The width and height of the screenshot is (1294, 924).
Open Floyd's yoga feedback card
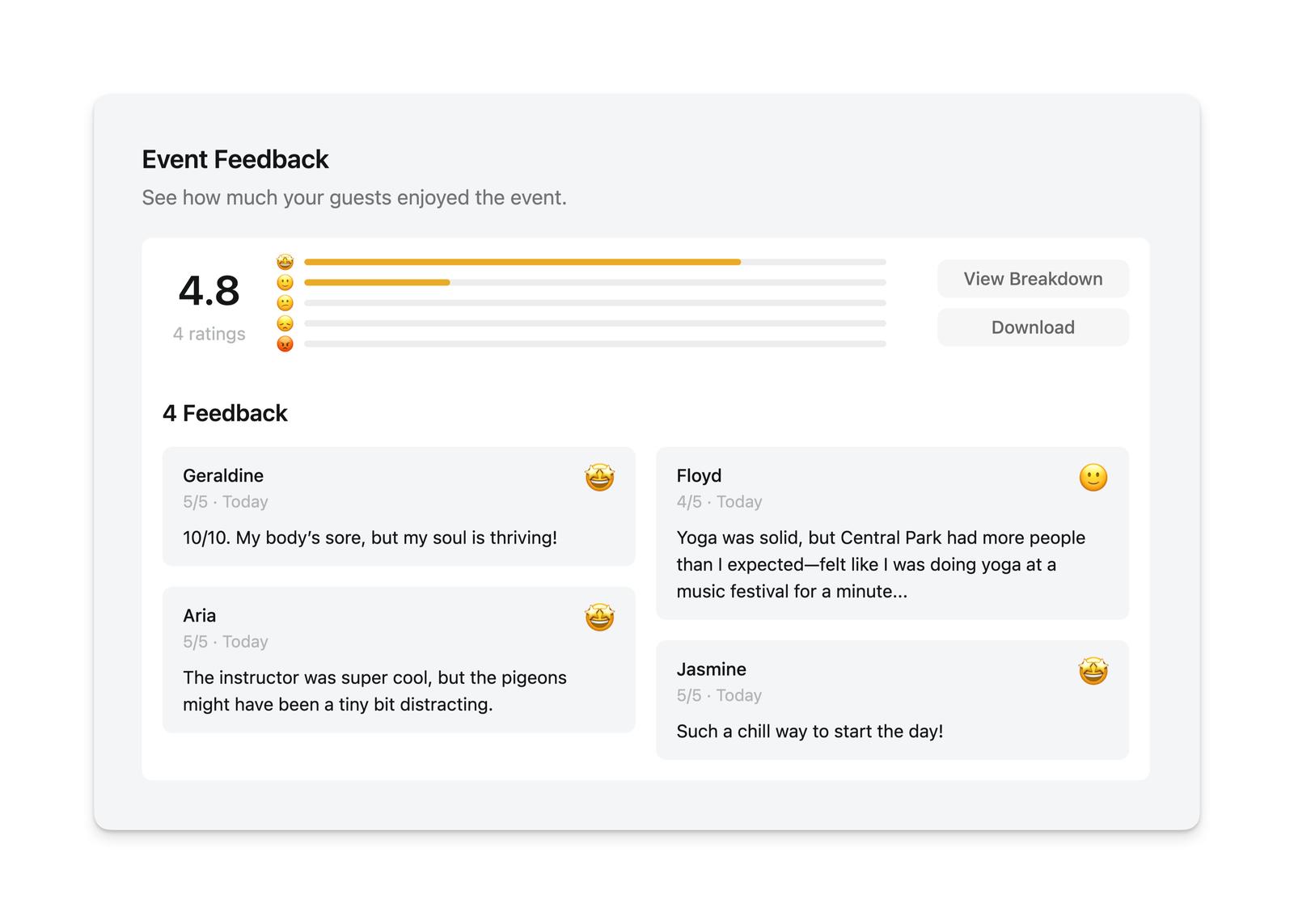(880, 564)
